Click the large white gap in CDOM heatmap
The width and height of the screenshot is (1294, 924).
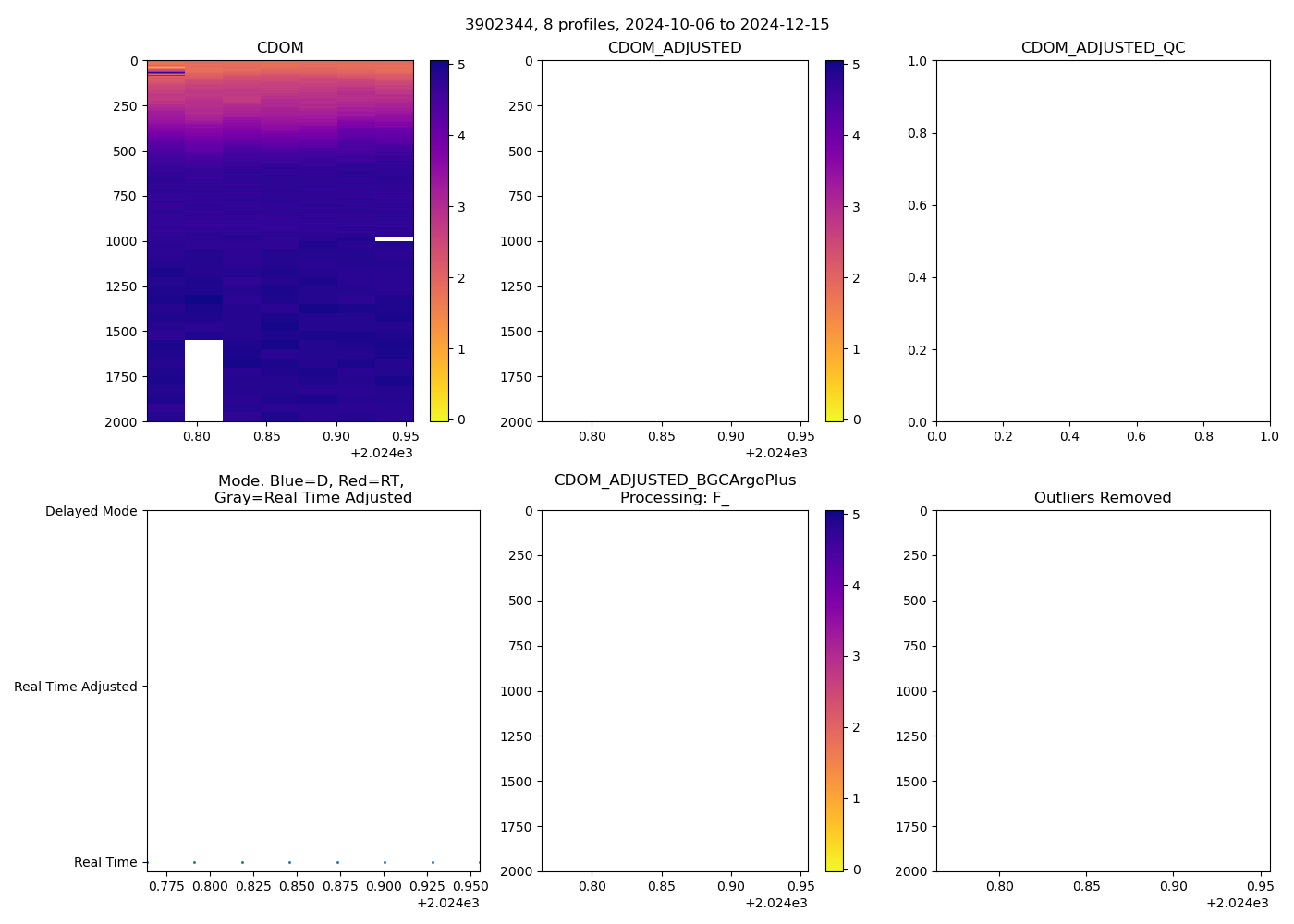click(x=203, y=381)
